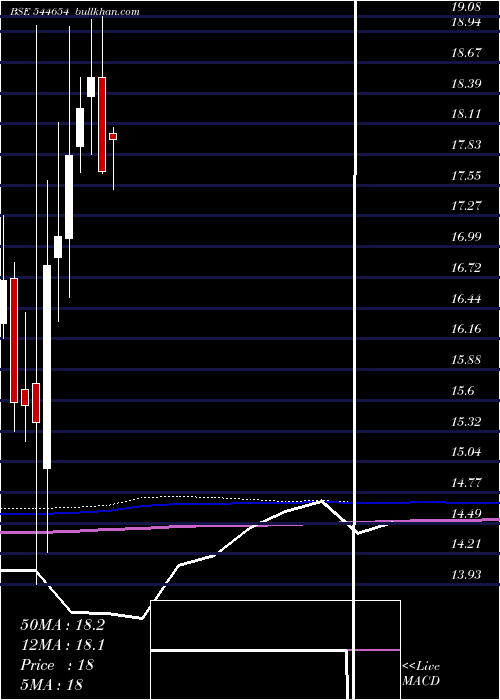
Task: Click the 50MA : 18.2 readout
Action: point(63,625)
